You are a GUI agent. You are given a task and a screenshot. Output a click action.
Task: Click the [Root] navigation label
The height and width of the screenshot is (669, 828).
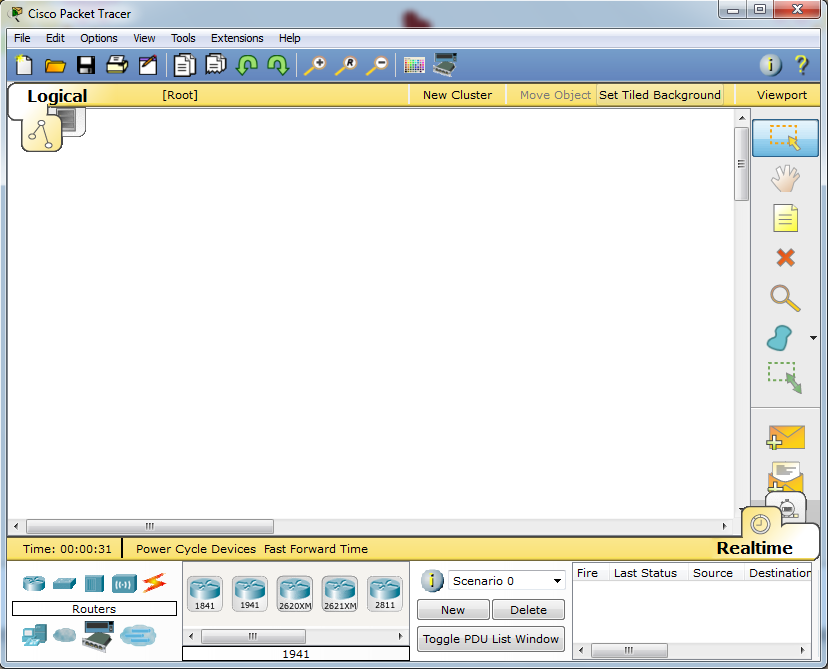click(180, 95)
